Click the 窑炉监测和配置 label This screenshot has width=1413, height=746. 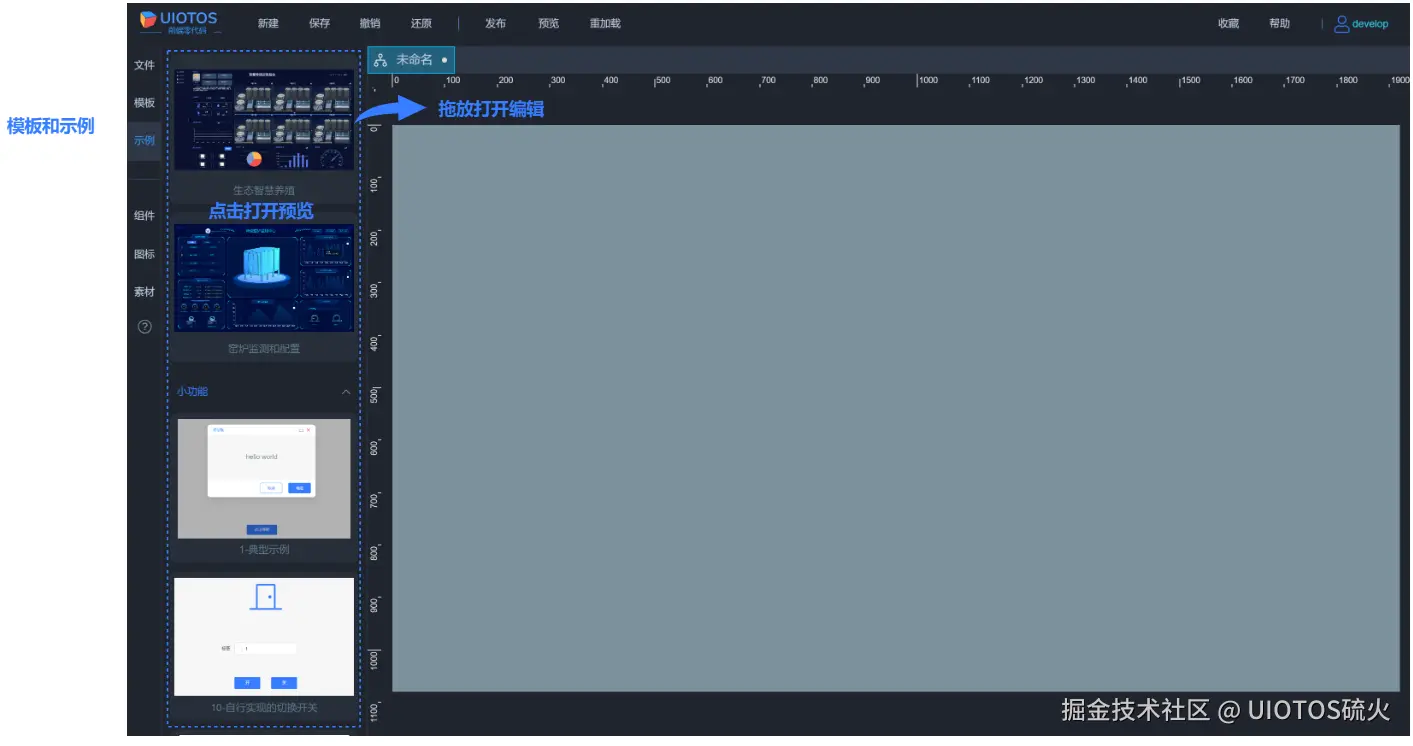264,349
